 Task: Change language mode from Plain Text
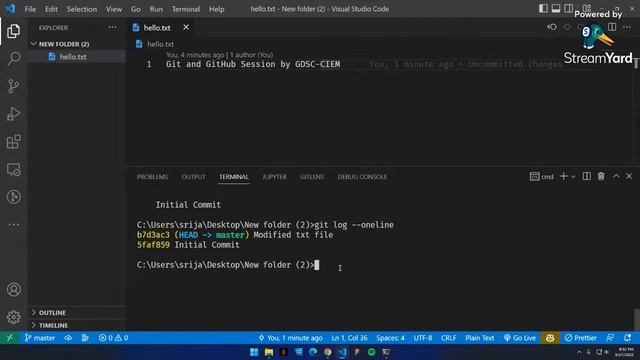point(480,338)
